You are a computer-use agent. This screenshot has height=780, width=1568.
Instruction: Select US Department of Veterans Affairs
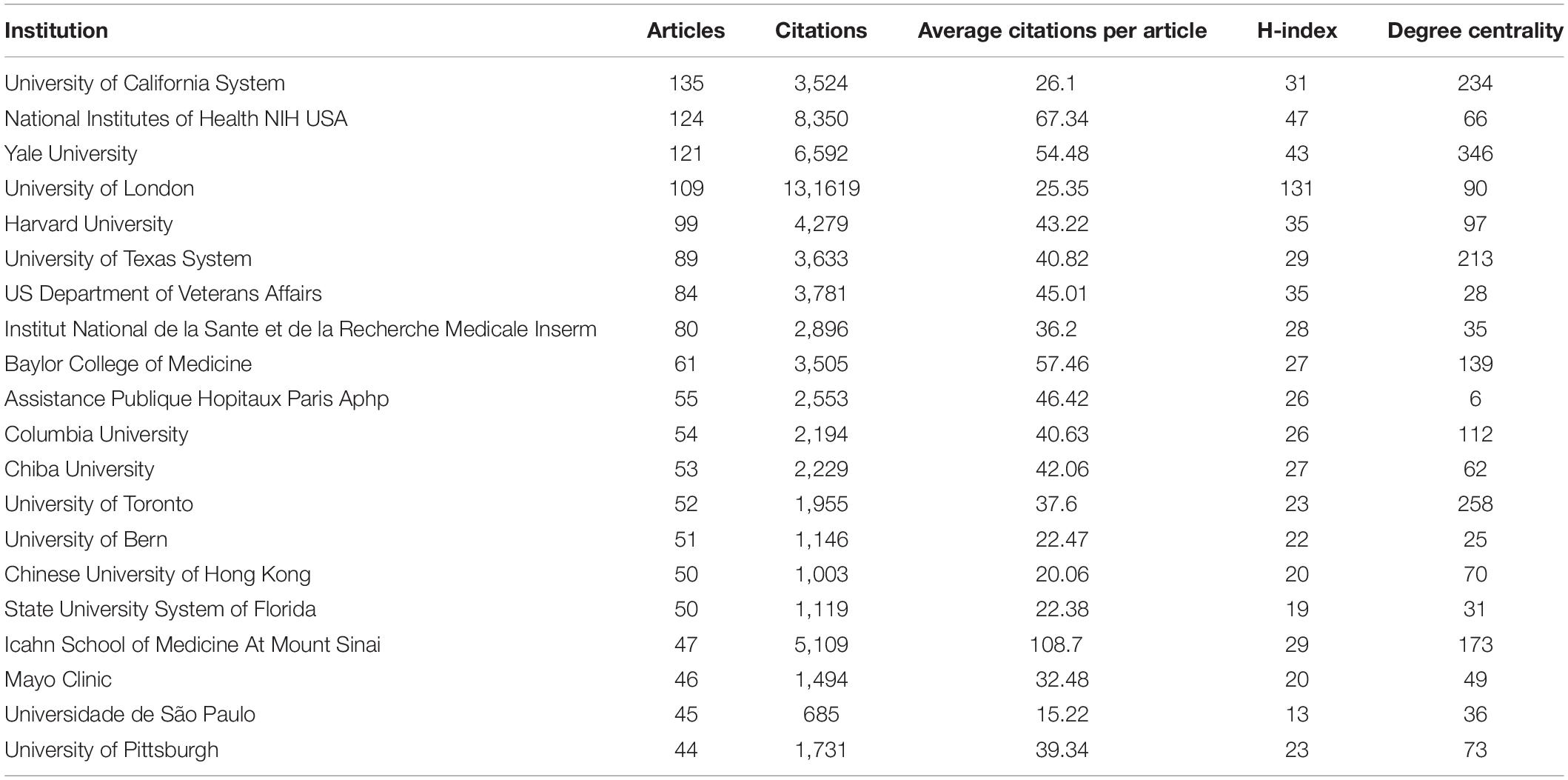163,293
